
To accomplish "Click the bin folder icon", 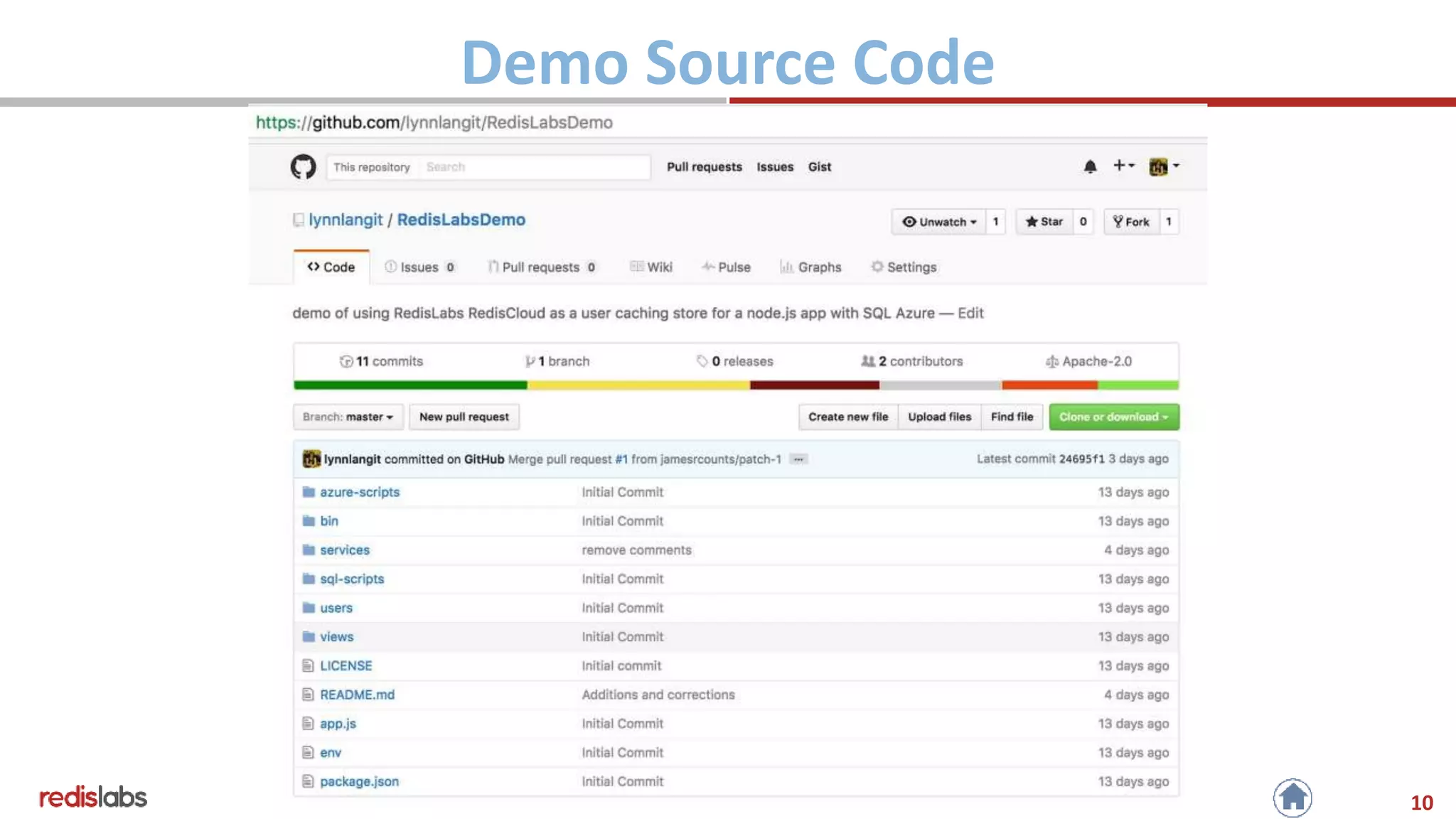I will [308, 521].
